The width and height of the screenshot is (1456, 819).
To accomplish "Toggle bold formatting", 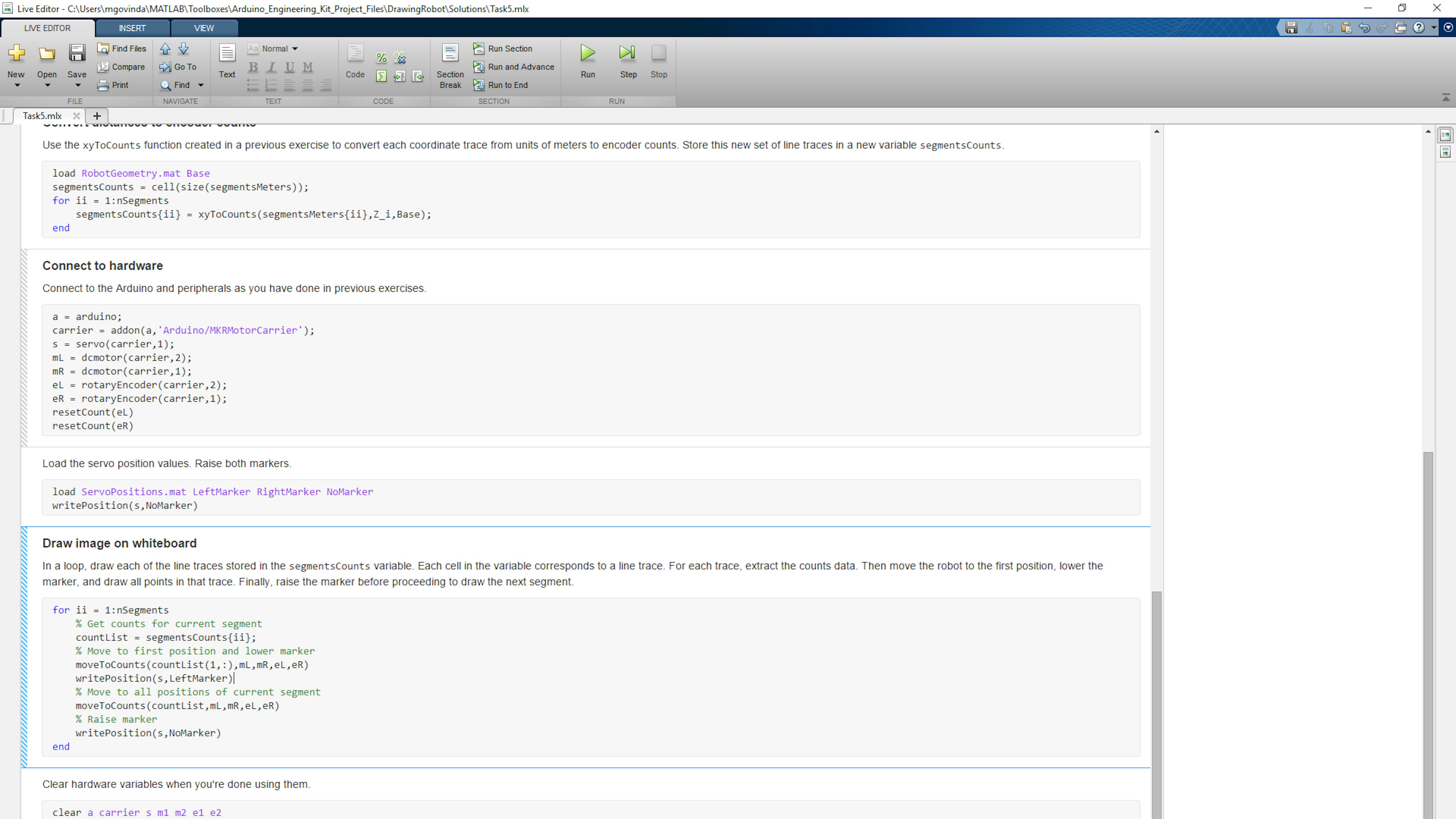I will pos(253,67).
